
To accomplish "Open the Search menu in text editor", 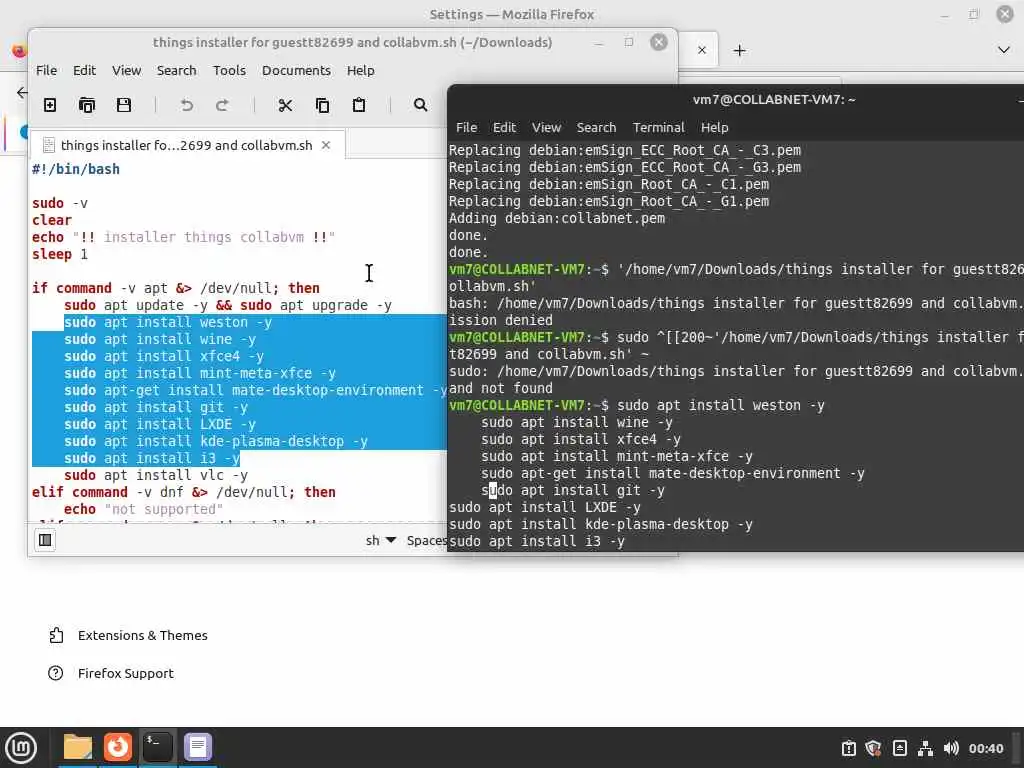I will point(176,71).
